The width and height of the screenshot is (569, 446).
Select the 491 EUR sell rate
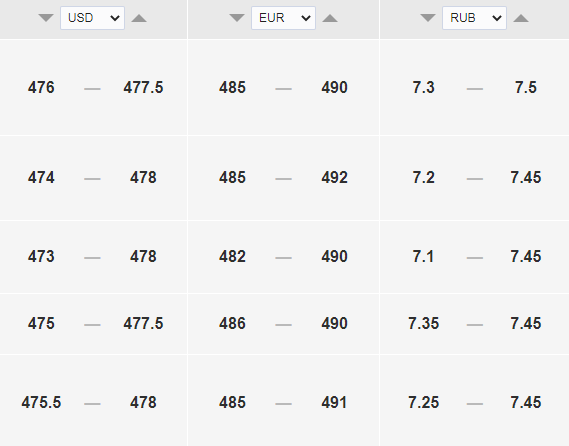(x=334, y=402)
